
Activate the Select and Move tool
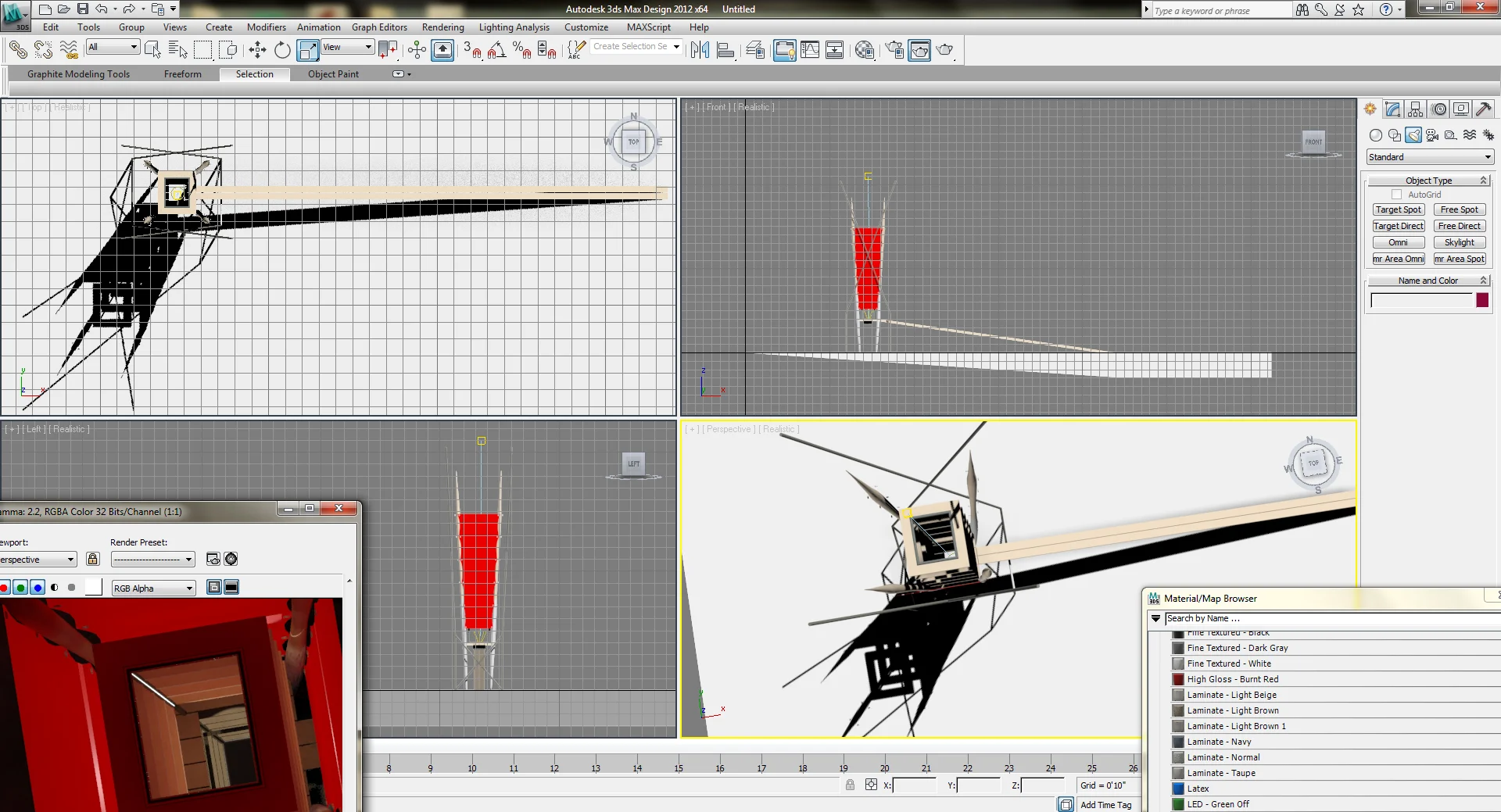point(257,50)
